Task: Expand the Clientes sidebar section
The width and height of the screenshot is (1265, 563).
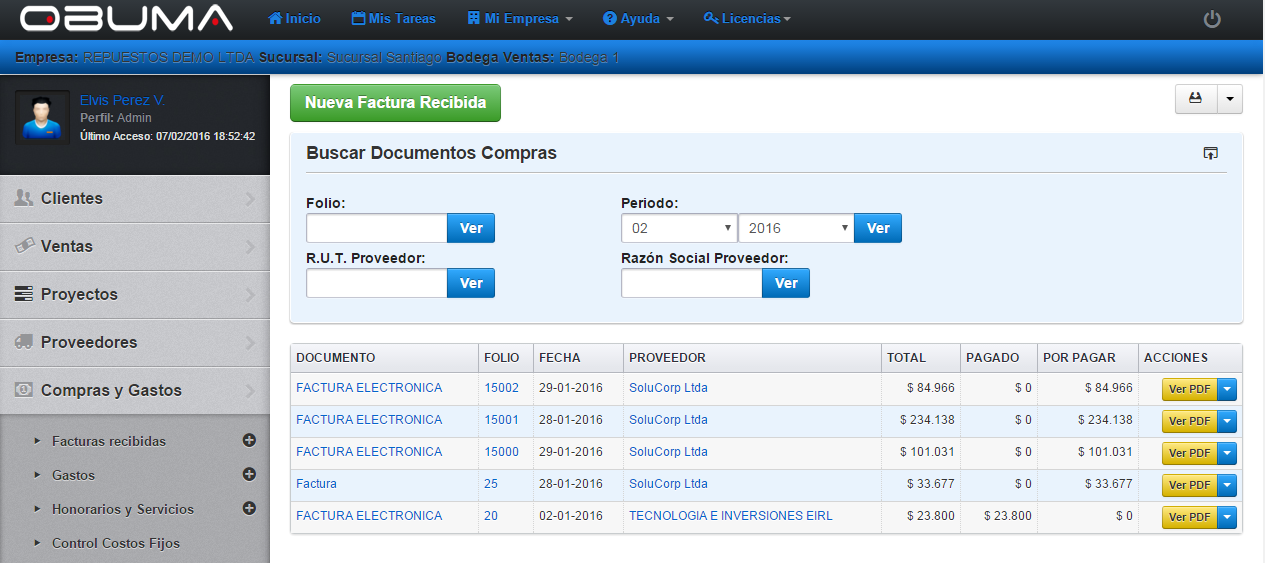Action: 134,199
